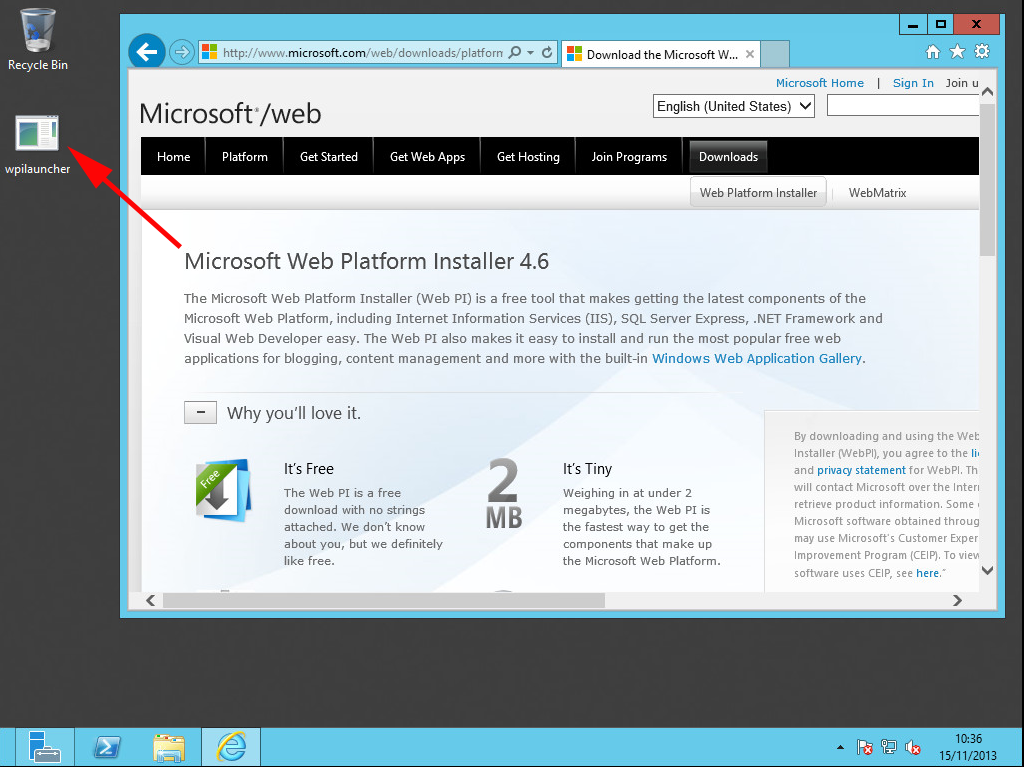Open the Get Started nav item

328,157
